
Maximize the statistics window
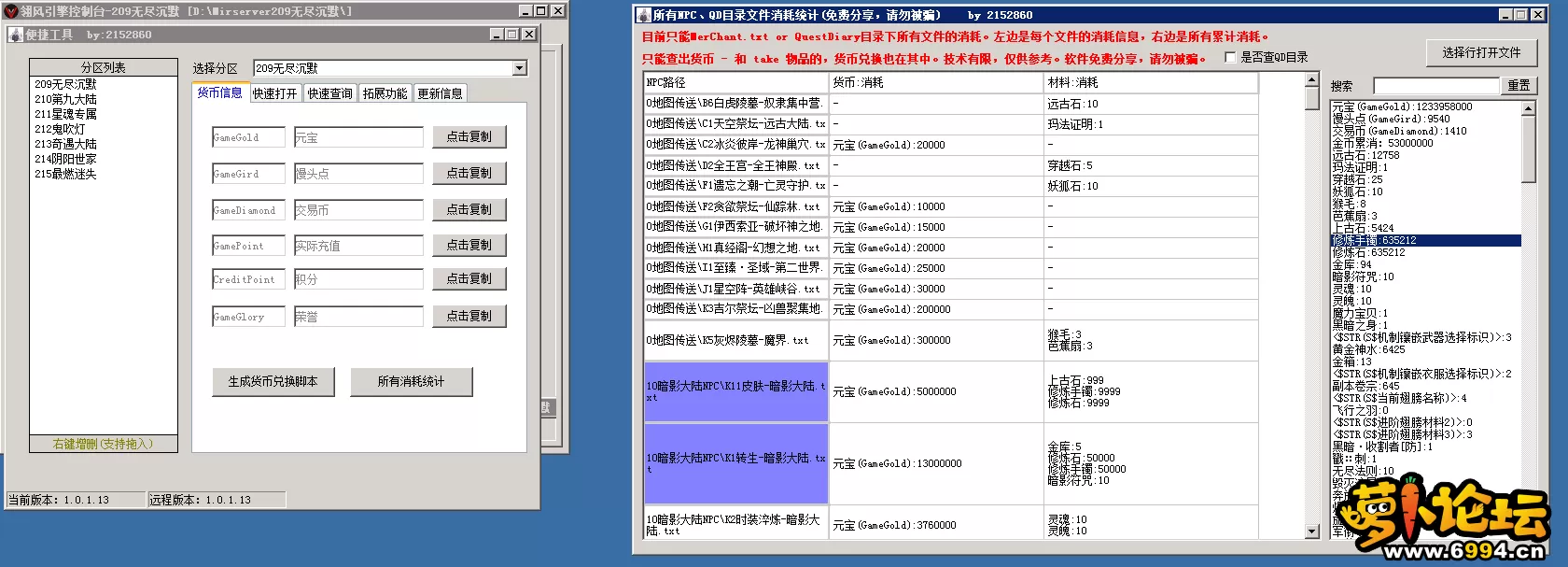click(x=1520, y=14)
